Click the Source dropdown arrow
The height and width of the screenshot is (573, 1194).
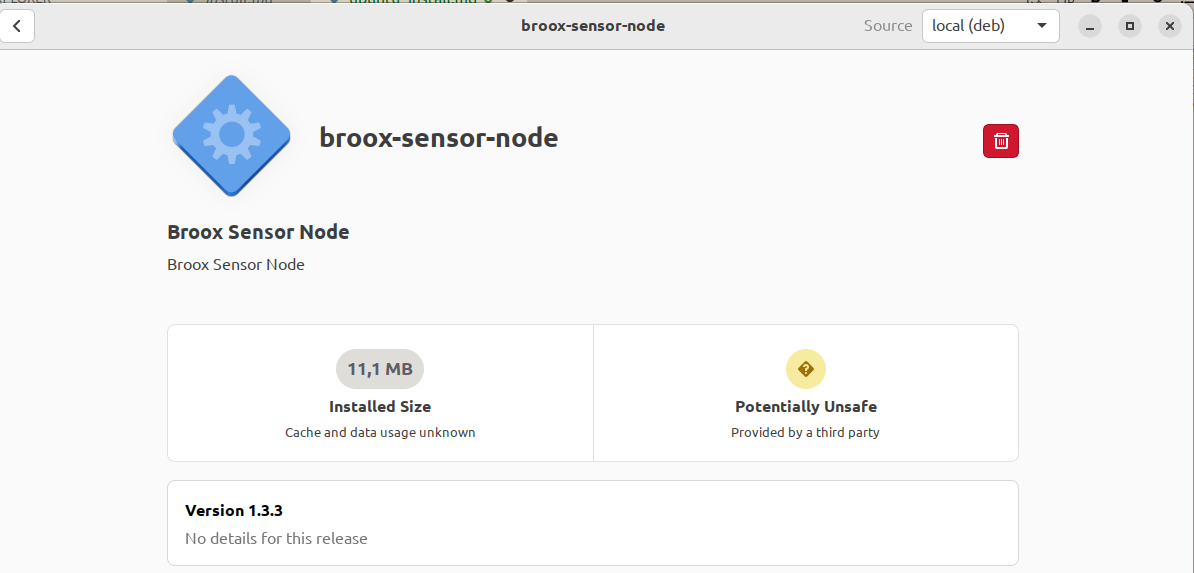(1042, 26)
